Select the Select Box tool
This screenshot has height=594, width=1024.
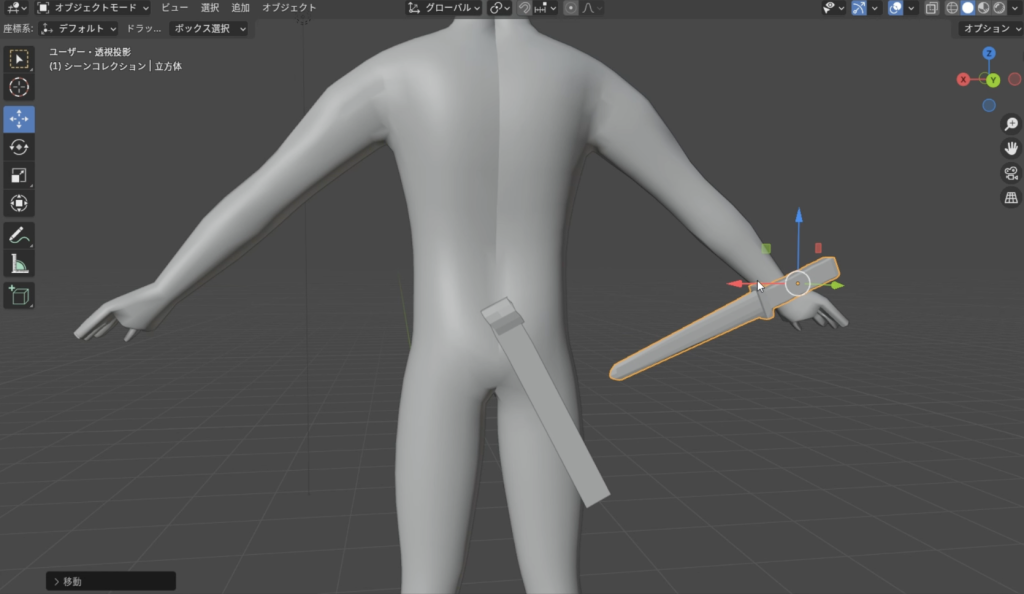coord(19,59)
